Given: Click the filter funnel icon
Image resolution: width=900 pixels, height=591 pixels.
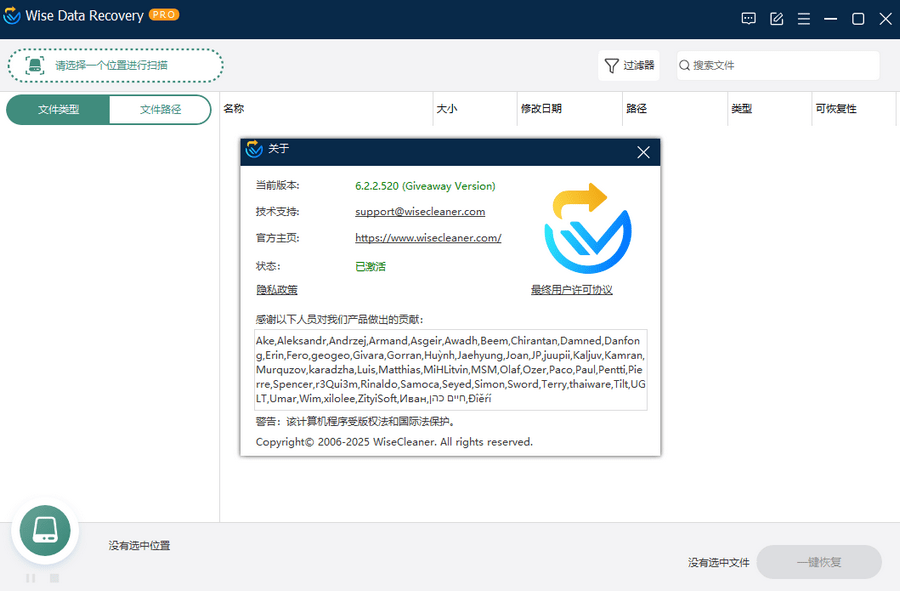Looking at the screenshot, I should click(611, 65).
